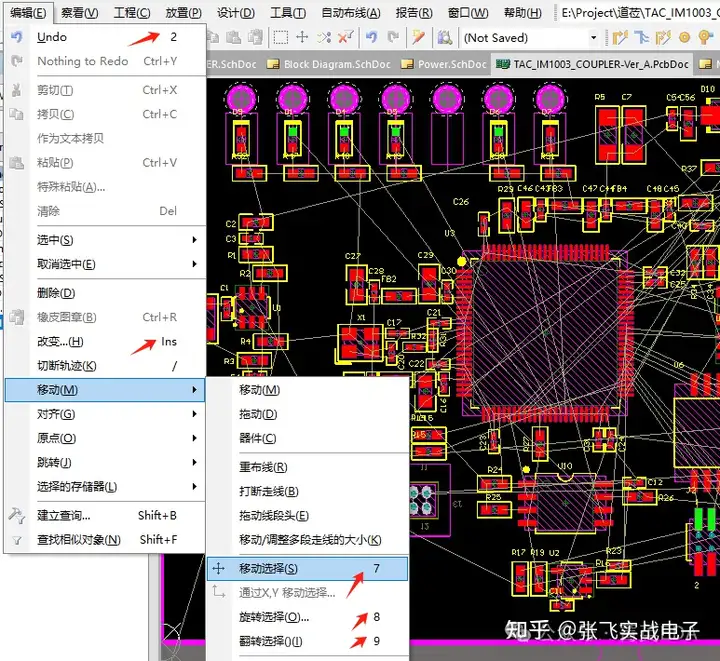The image size is (720, 661).
Task: Open the 报告(R) menu
Action: (x=414, y=12)
